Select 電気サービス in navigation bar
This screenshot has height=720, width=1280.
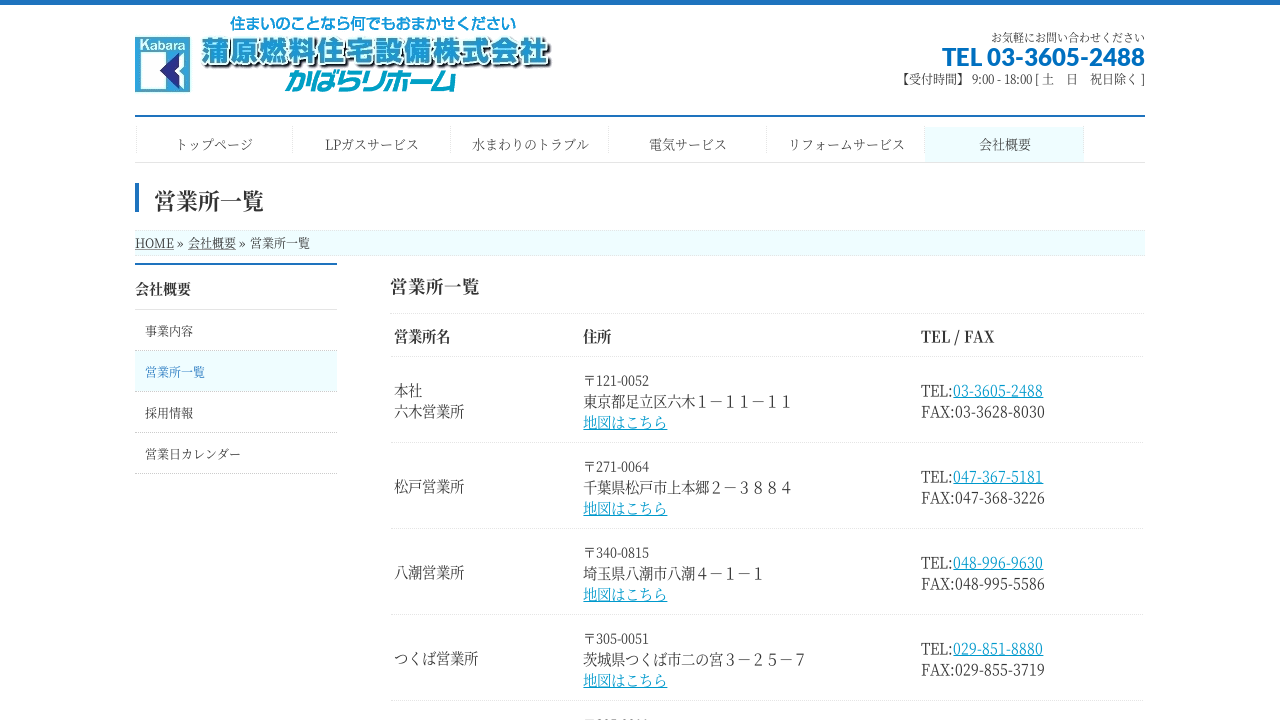pos(688,144)
